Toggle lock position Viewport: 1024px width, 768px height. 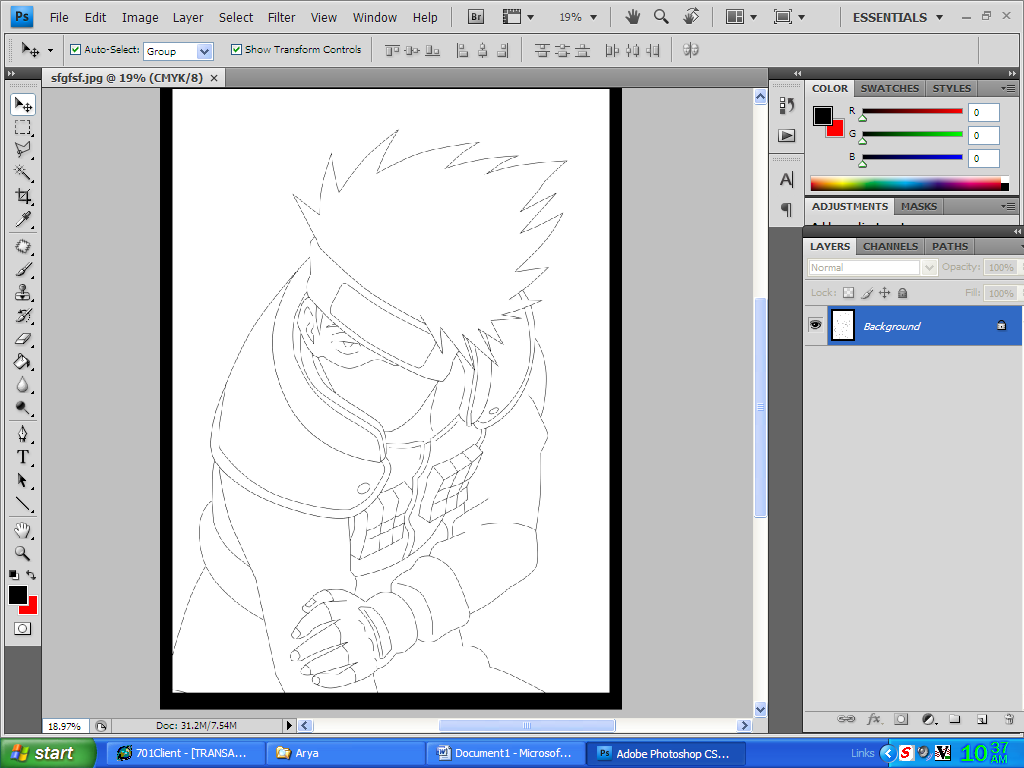click(x=884, y=293)
